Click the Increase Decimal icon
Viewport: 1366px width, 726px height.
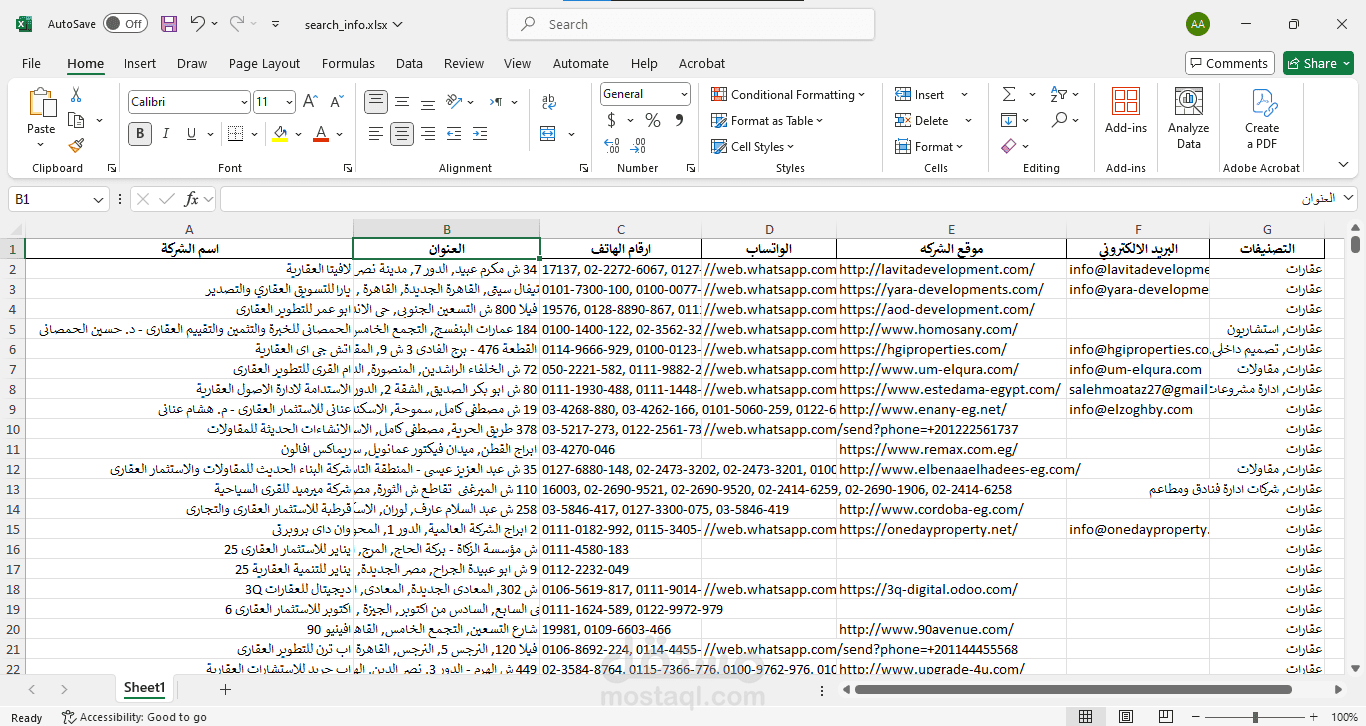612,146
